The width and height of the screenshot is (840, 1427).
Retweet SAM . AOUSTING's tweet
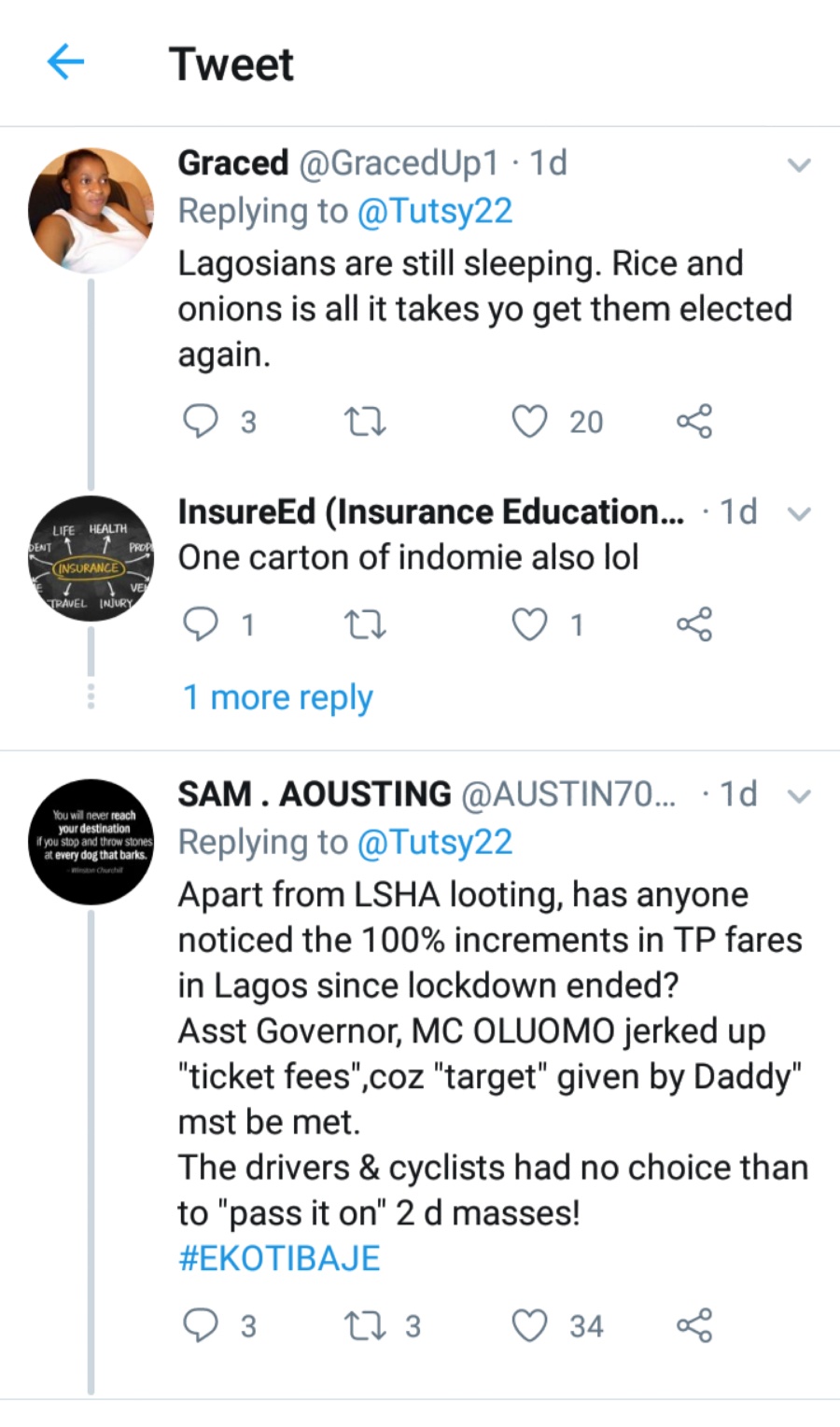coord(365,1326)
